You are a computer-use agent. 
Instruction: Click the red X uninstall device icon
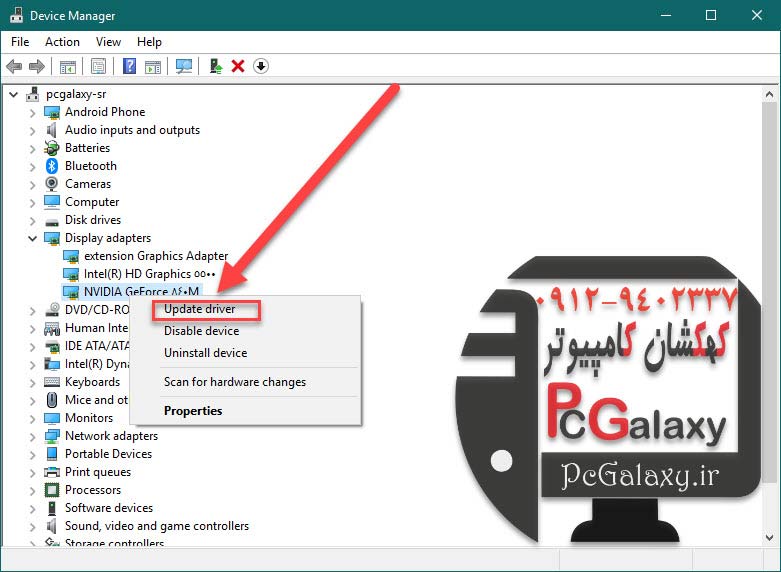click(238, 66)
